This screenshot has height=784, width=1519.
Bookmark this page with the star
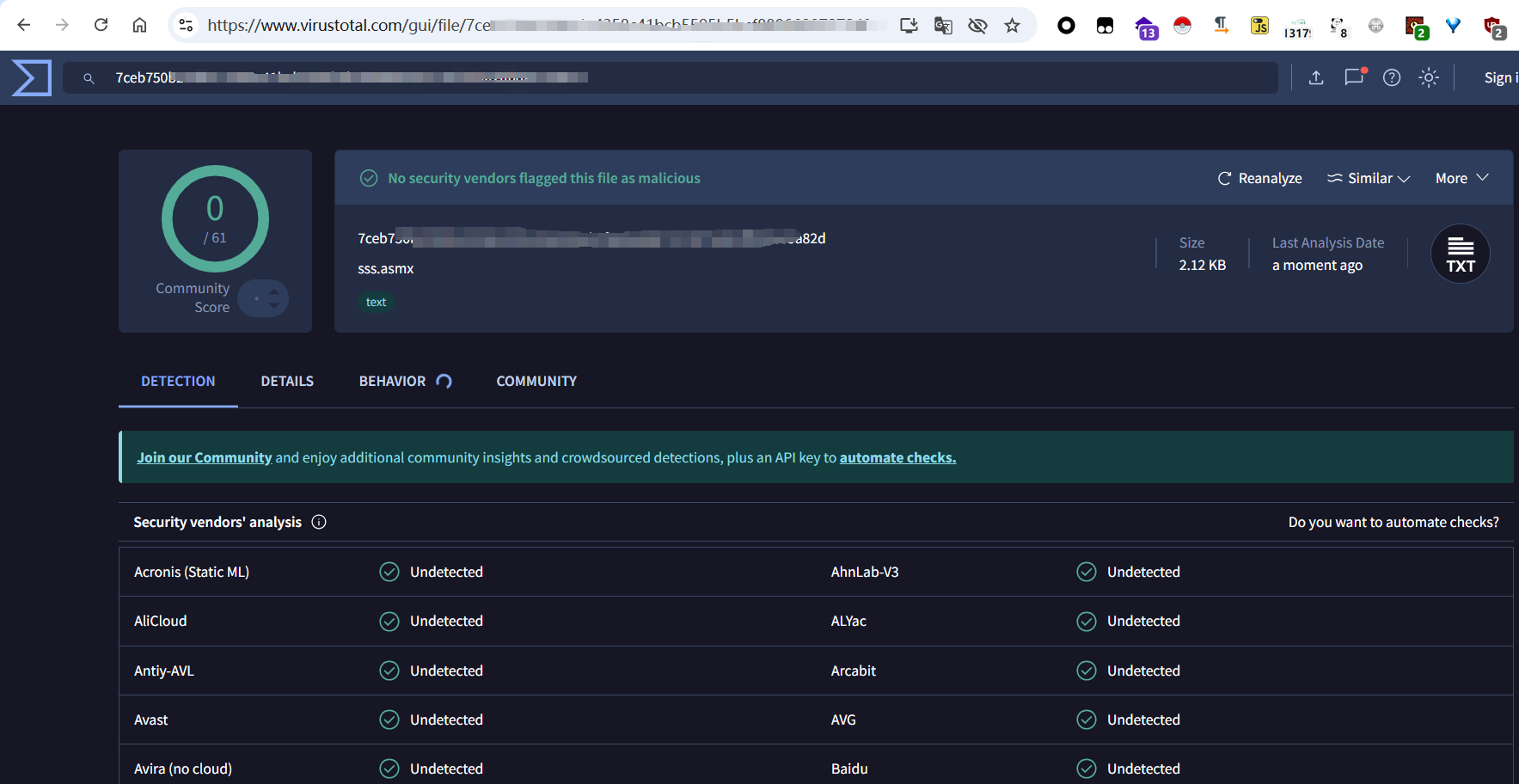coord(1012,26)
